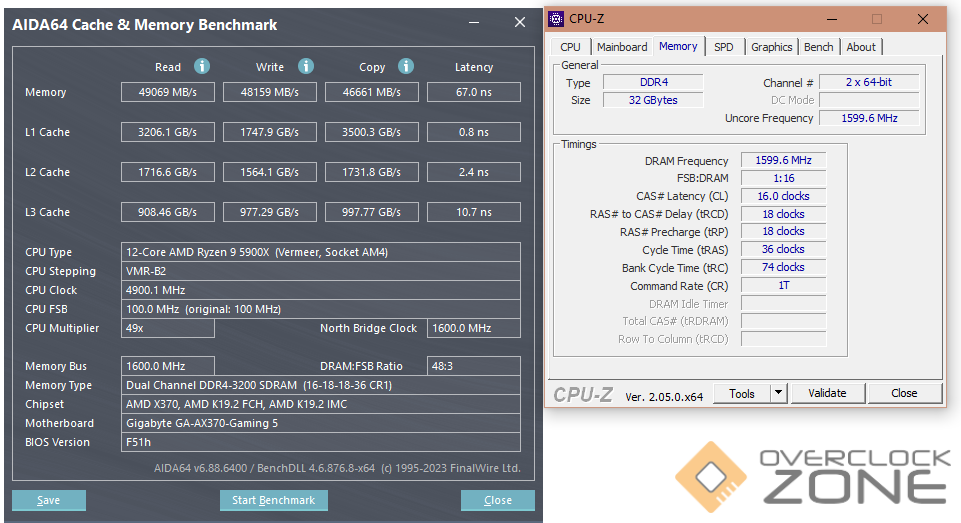Click L3 Cache latency 10.7 ns

[474, 212]
